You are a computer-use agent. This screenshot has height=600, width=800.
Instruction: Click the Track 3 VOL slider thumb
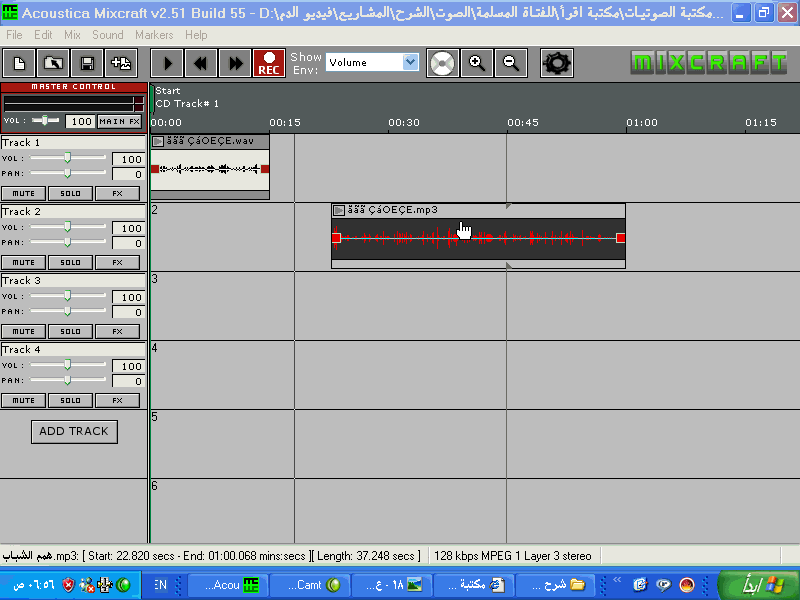coord(67,296)
